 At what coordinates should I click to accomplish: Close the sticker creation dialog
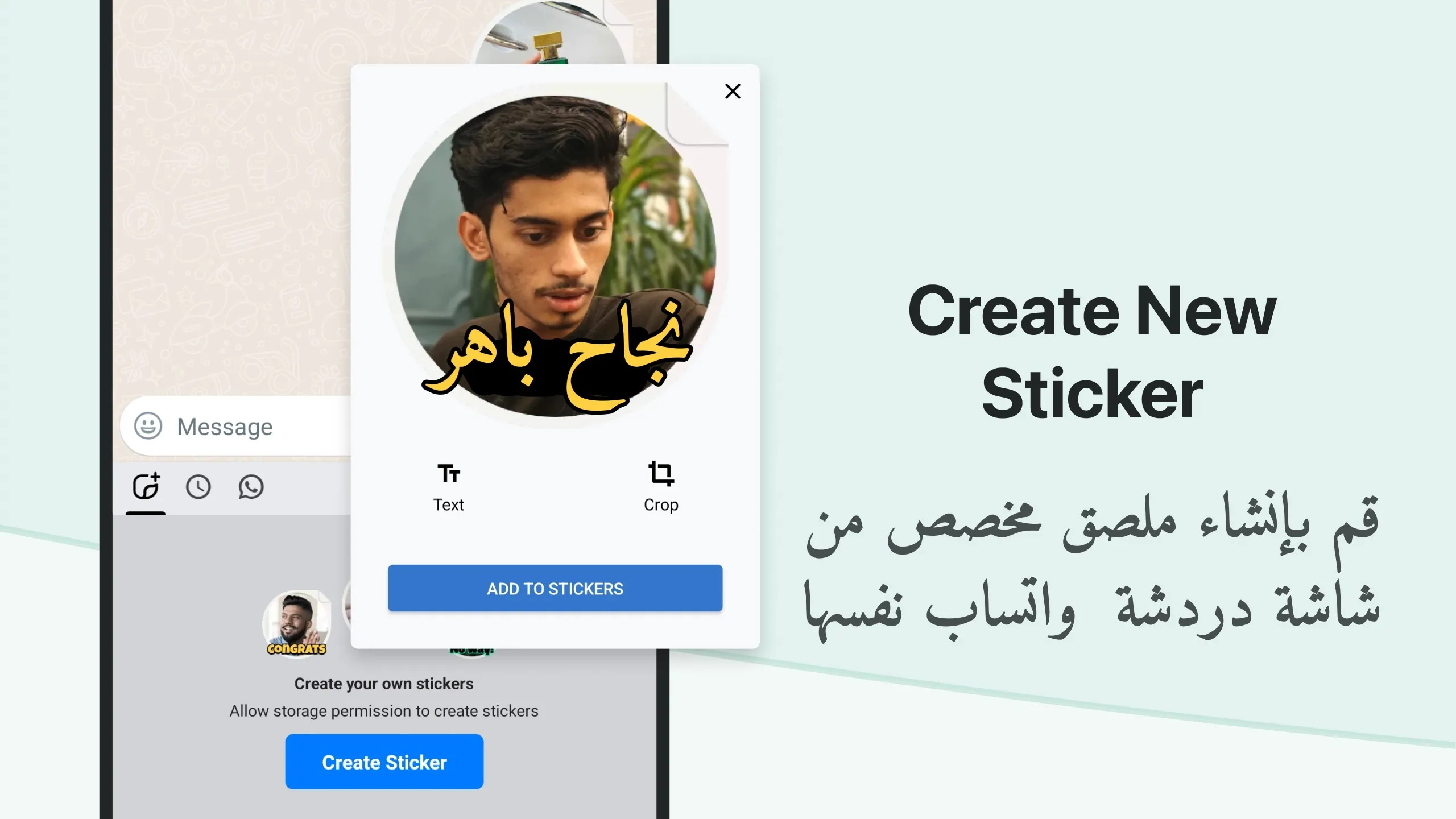[733, 91]
